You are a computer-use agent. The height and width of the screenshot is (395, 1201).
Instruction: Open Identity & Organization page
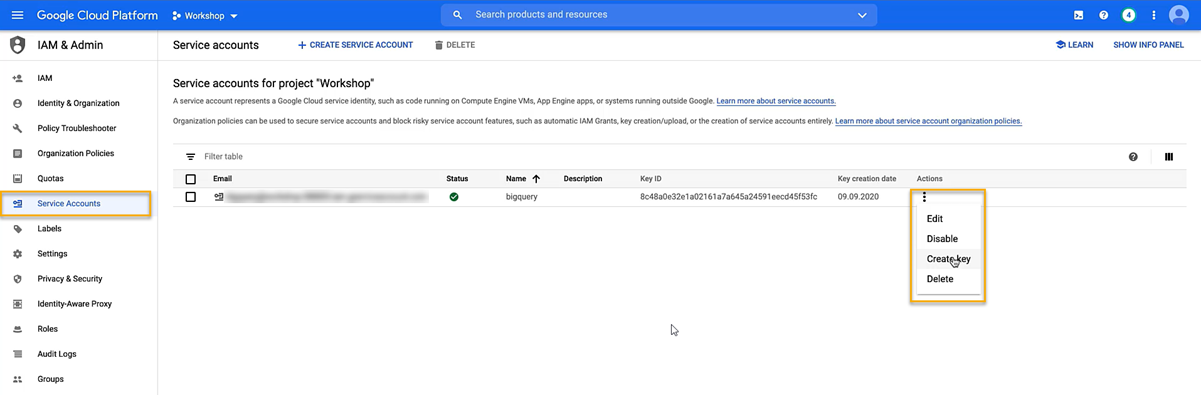[78, 103]
